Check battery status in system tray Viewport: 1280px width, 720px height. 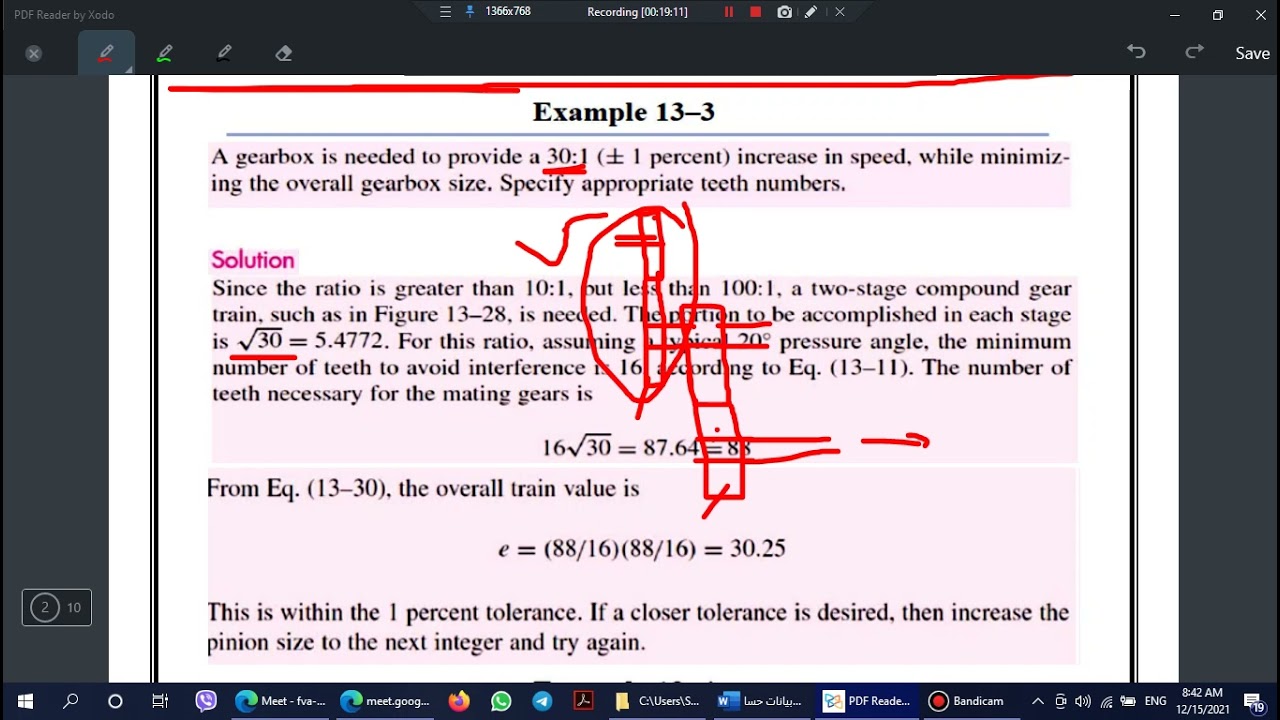[1128, 701]
